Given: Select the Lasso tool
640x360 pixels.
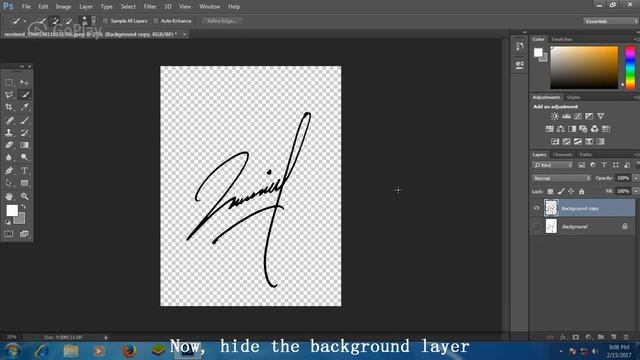Looking at the screenshot, I should click(x=9, y=95).
